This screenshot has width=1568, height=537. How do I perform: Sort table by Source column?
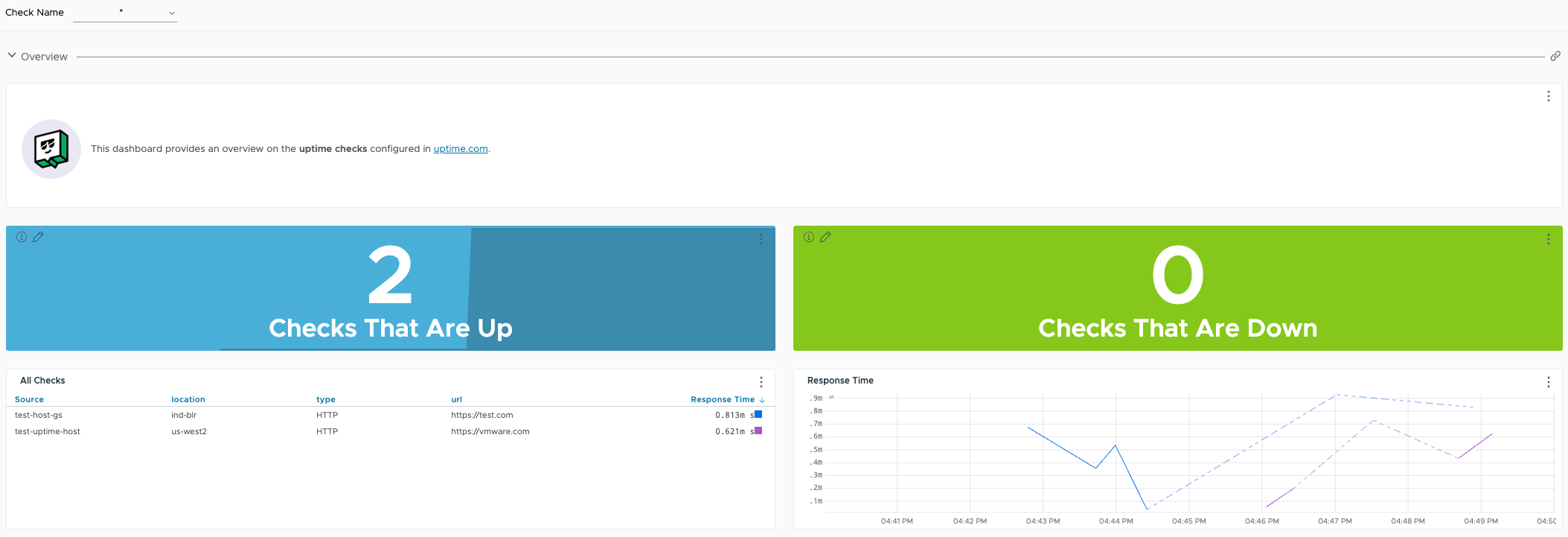pos(29,400)
